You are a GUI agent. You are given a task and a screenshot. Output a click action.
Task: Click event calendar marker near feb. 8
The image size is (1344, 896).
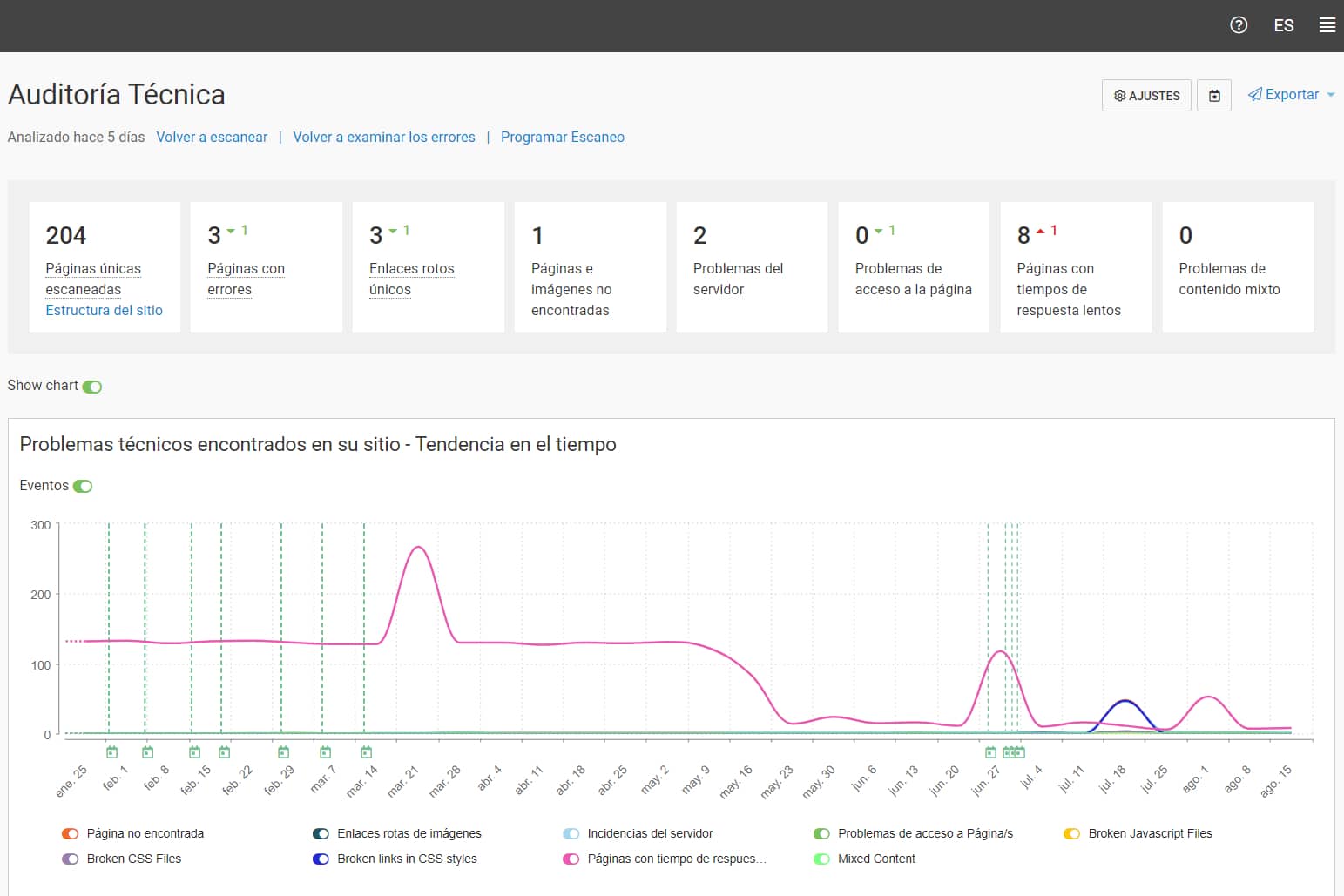click(147, 752)
